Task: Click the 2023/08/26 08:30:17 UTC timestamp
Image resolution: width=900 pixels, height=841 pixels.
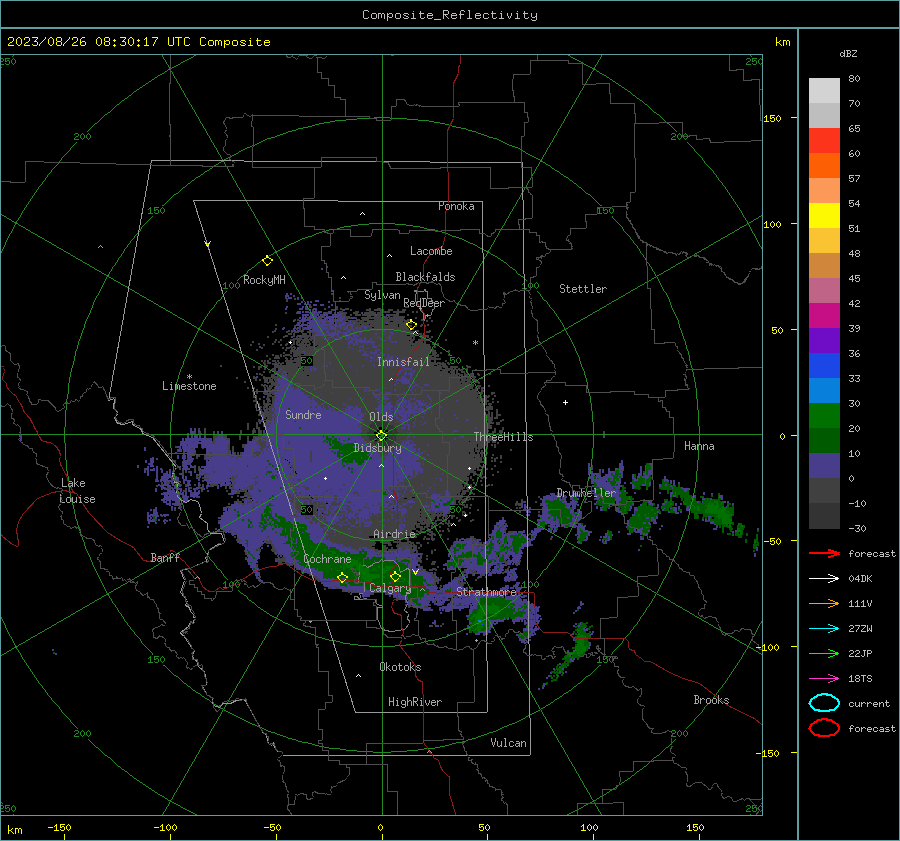Action: point(138,42)
